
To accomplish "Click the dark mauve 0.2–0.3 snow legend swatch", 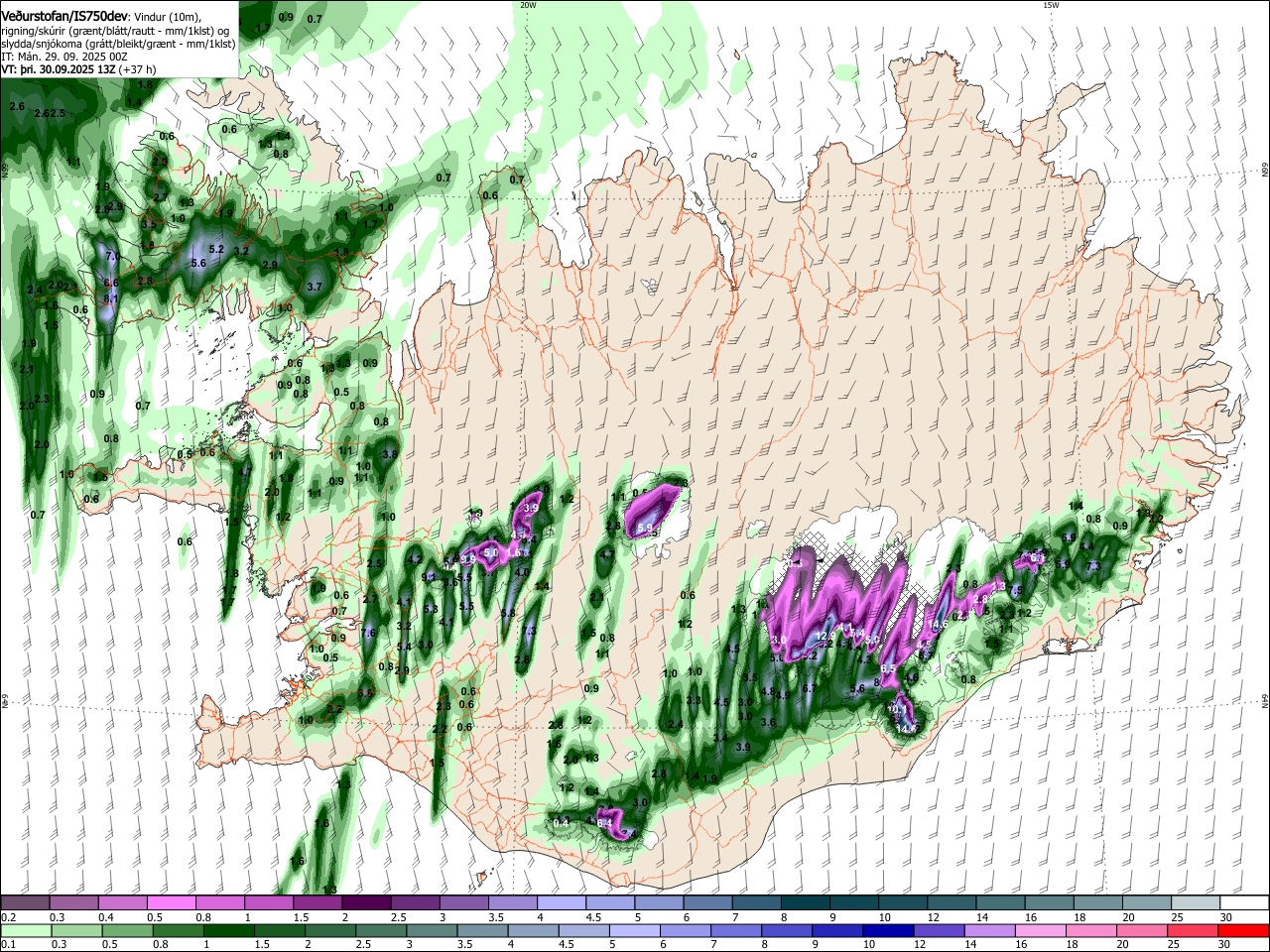I will coord(24,903).
